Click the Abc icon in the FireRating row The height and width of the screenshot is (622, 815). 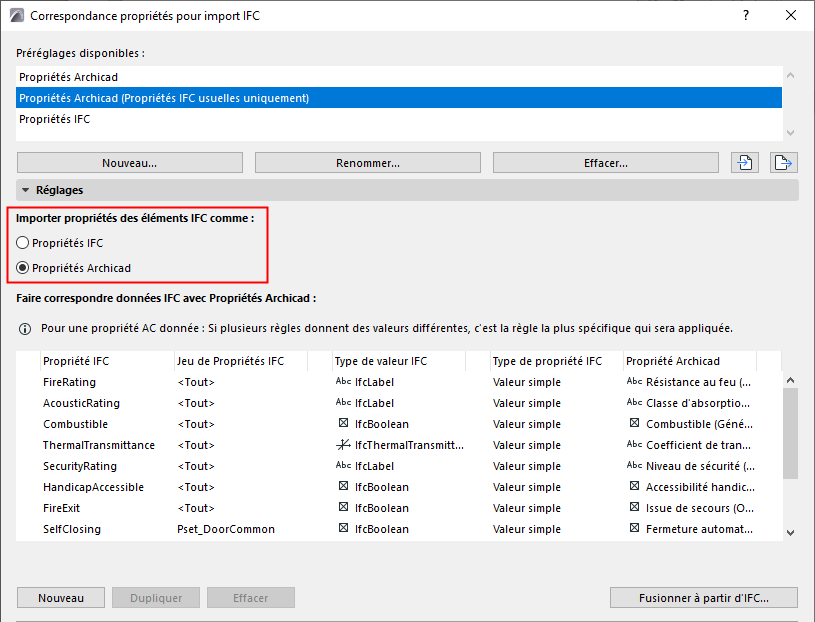(343, 382)
